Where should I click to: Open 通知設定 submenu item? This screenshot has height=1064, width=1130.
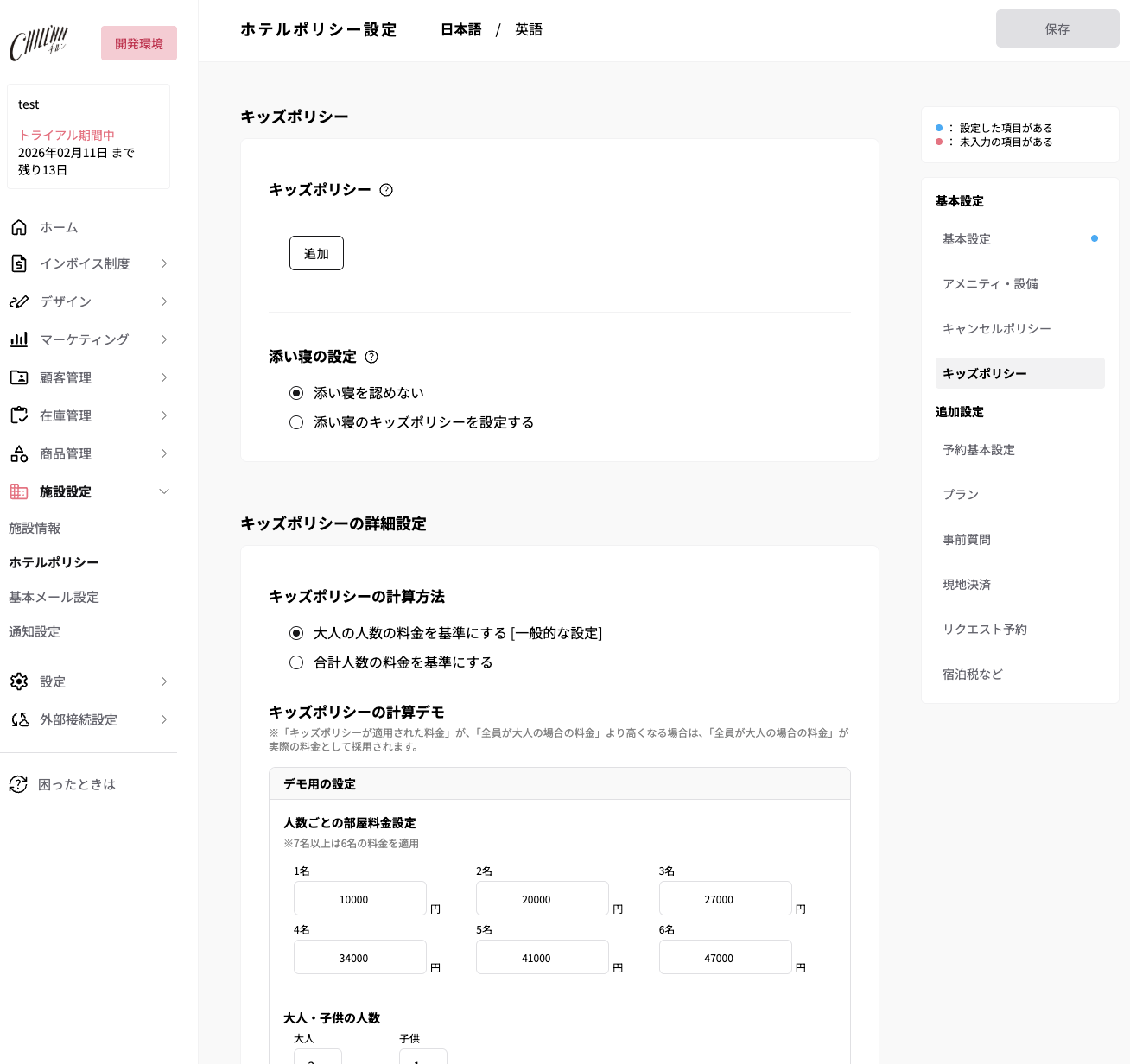[35, 631]
